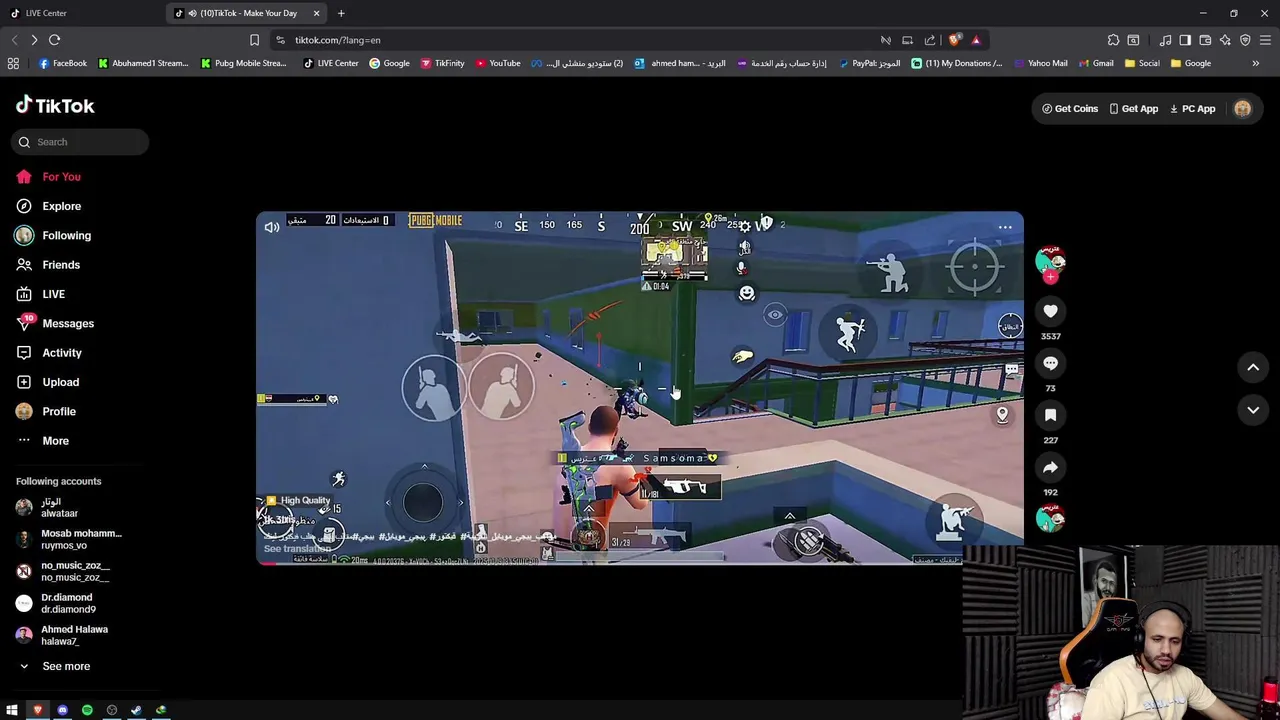Open the video three-dots options menu

point(1005,227)
